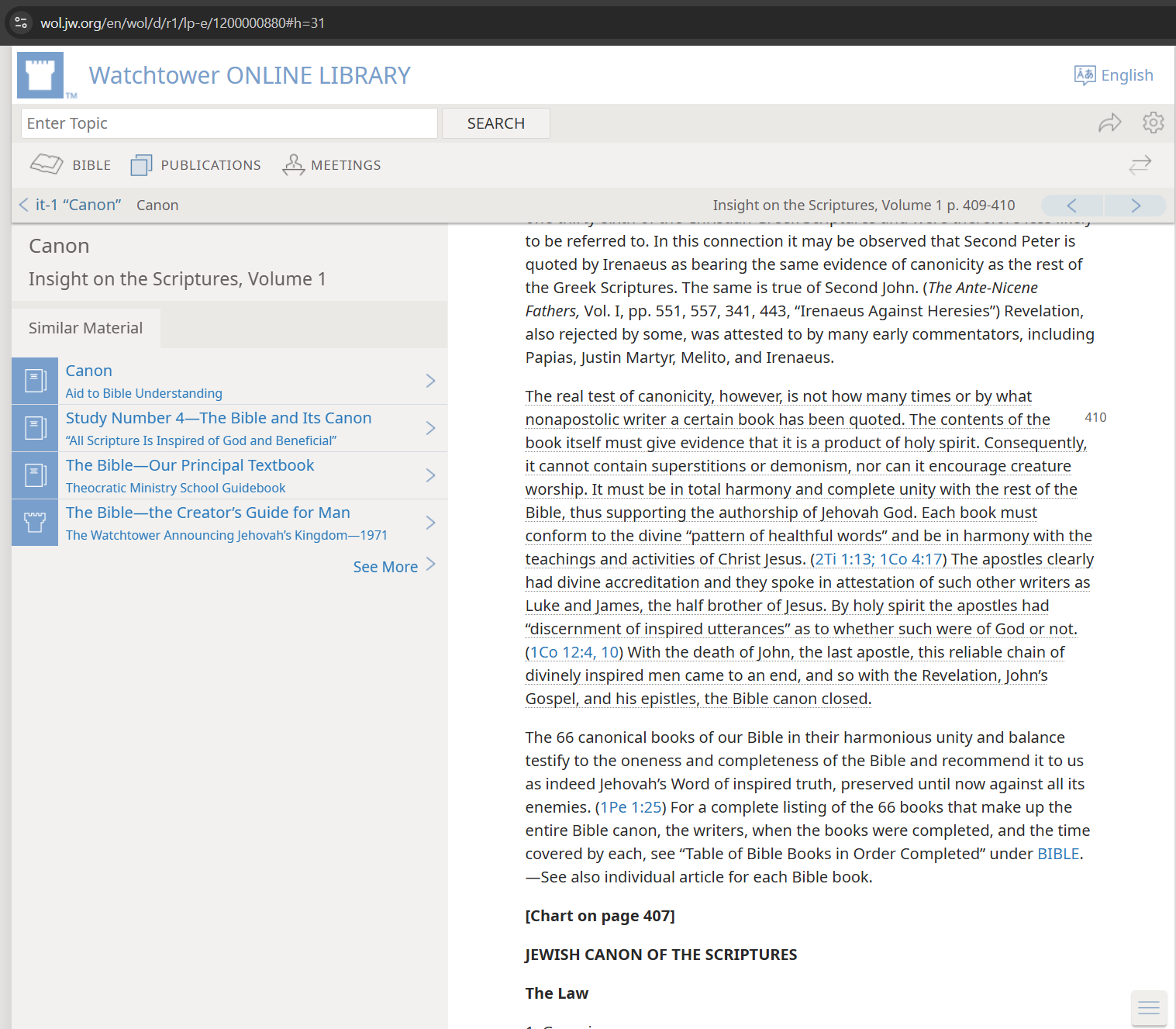
Task: Open the settings gear icon
Action: 1153,123
